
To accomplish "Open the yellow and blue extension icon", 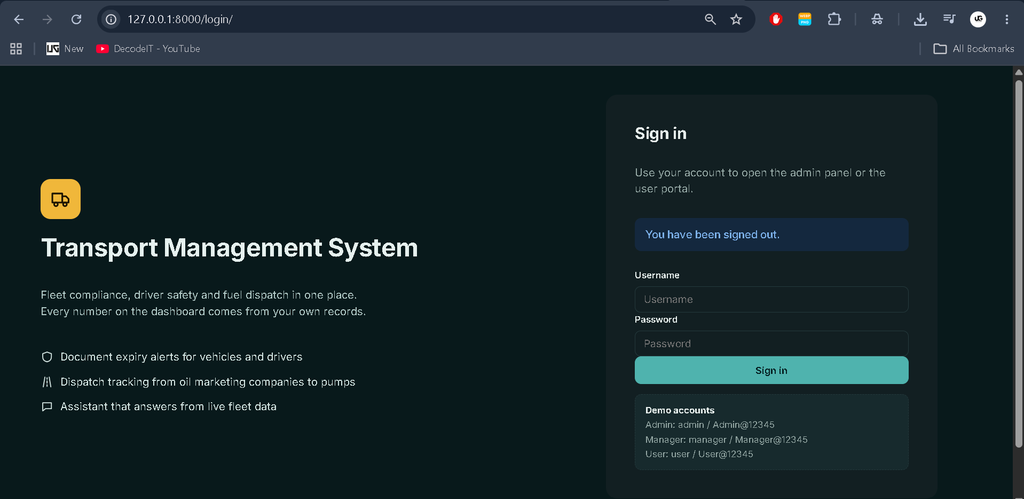I will click(805, 20).
